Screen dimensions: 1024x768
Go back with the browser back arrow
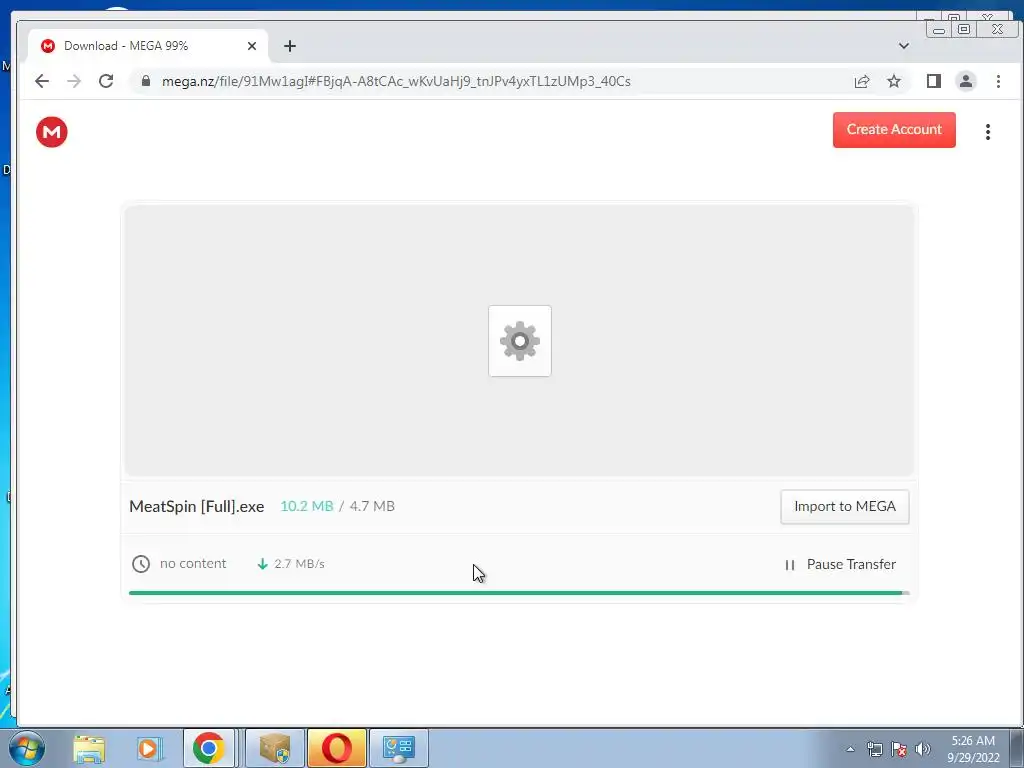tap(42, 81)
